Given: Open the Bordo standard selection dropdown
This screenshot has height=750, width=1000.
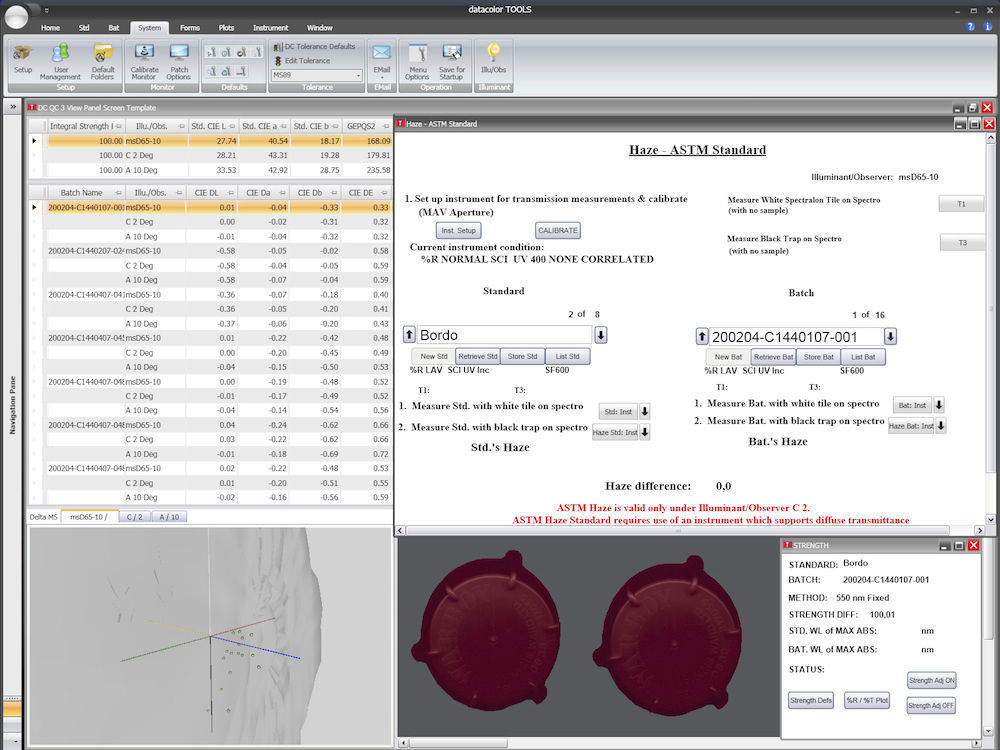Looking at the screenshot, I should [x=599, y=335].
